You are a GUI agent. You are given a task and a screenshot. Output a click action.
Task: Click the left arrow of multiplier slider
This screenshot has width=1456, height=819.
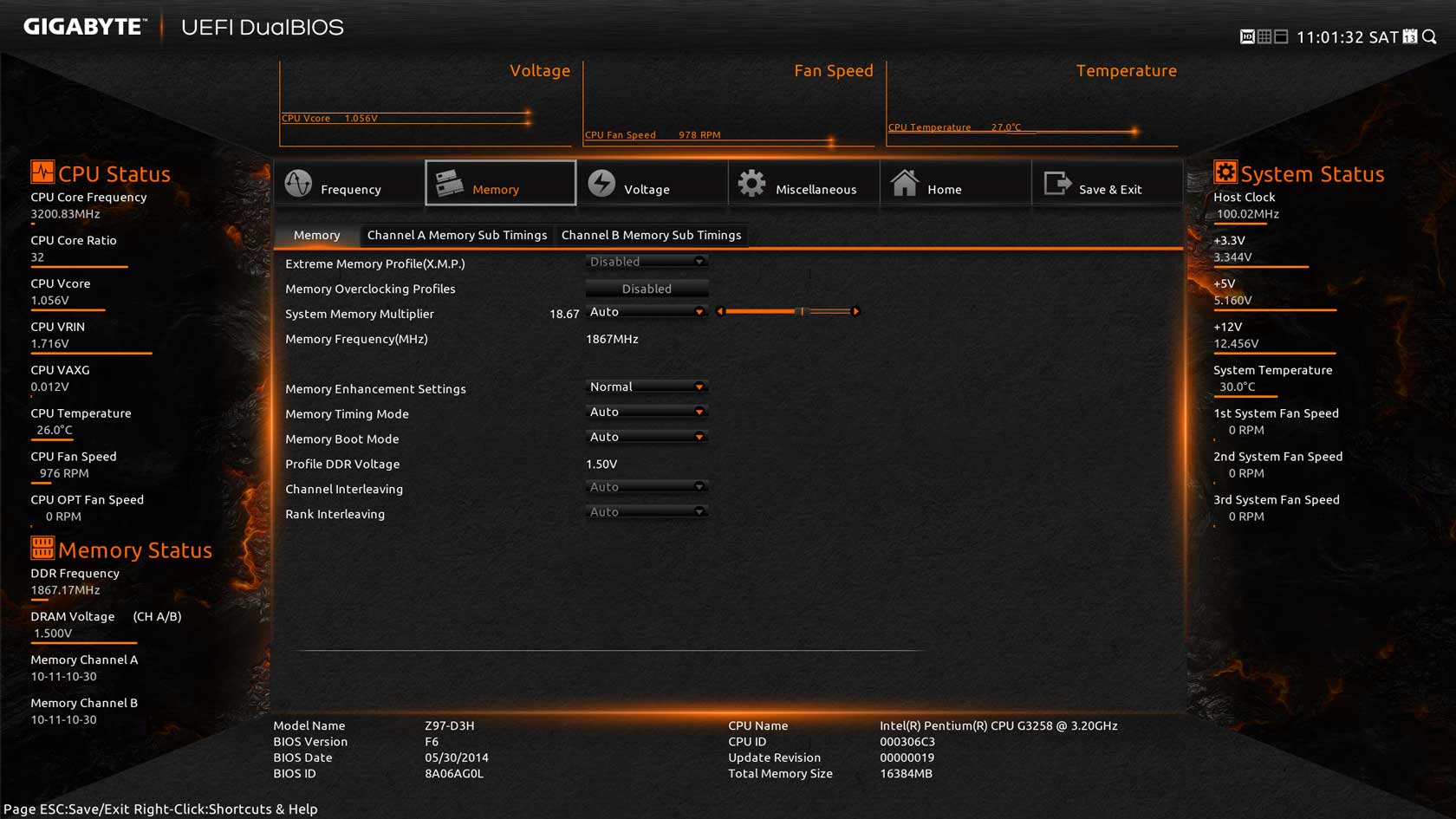click(720, 311)
